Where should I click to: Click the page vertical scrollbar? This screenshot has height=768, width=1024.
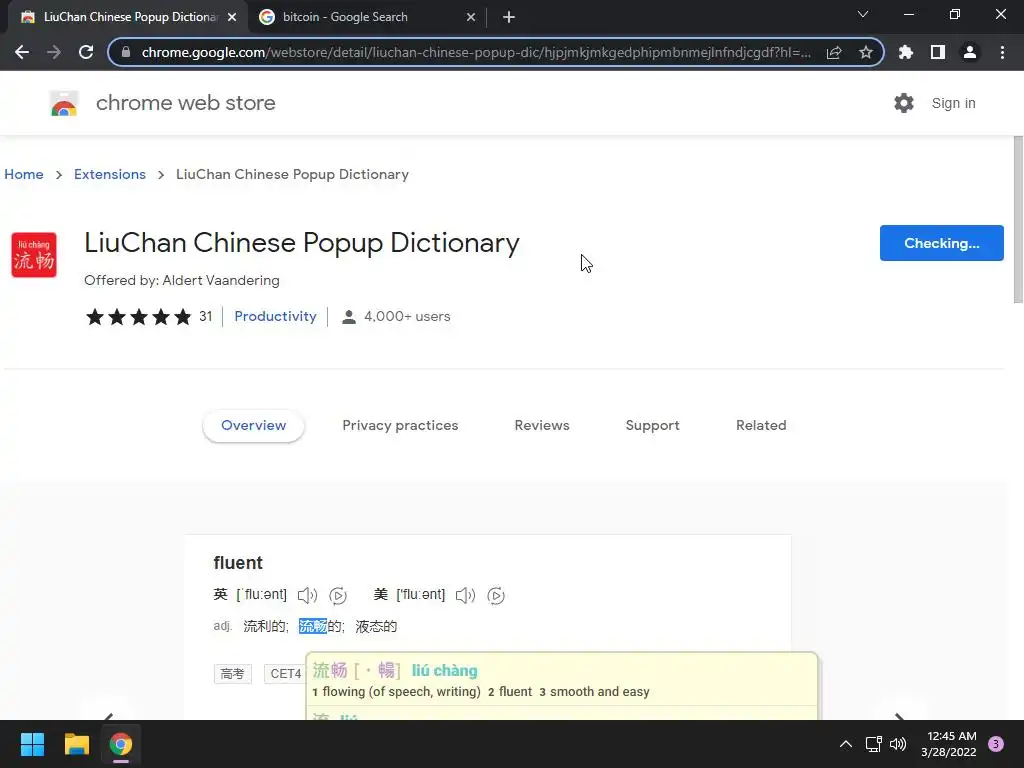[x=1018, y=219]
